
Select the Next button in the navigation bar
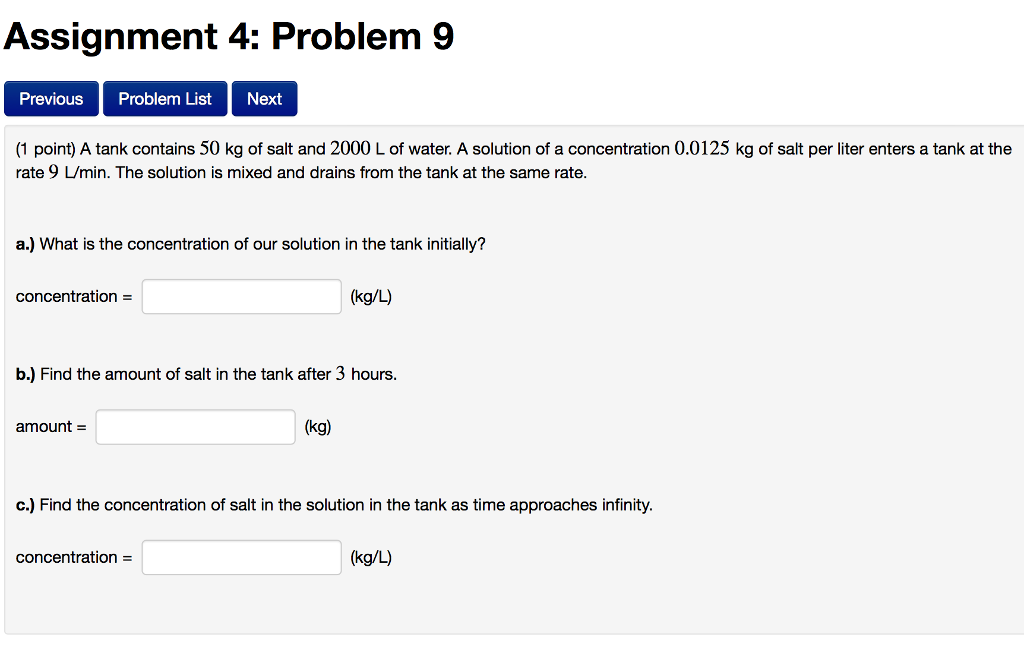pos(264,98)
